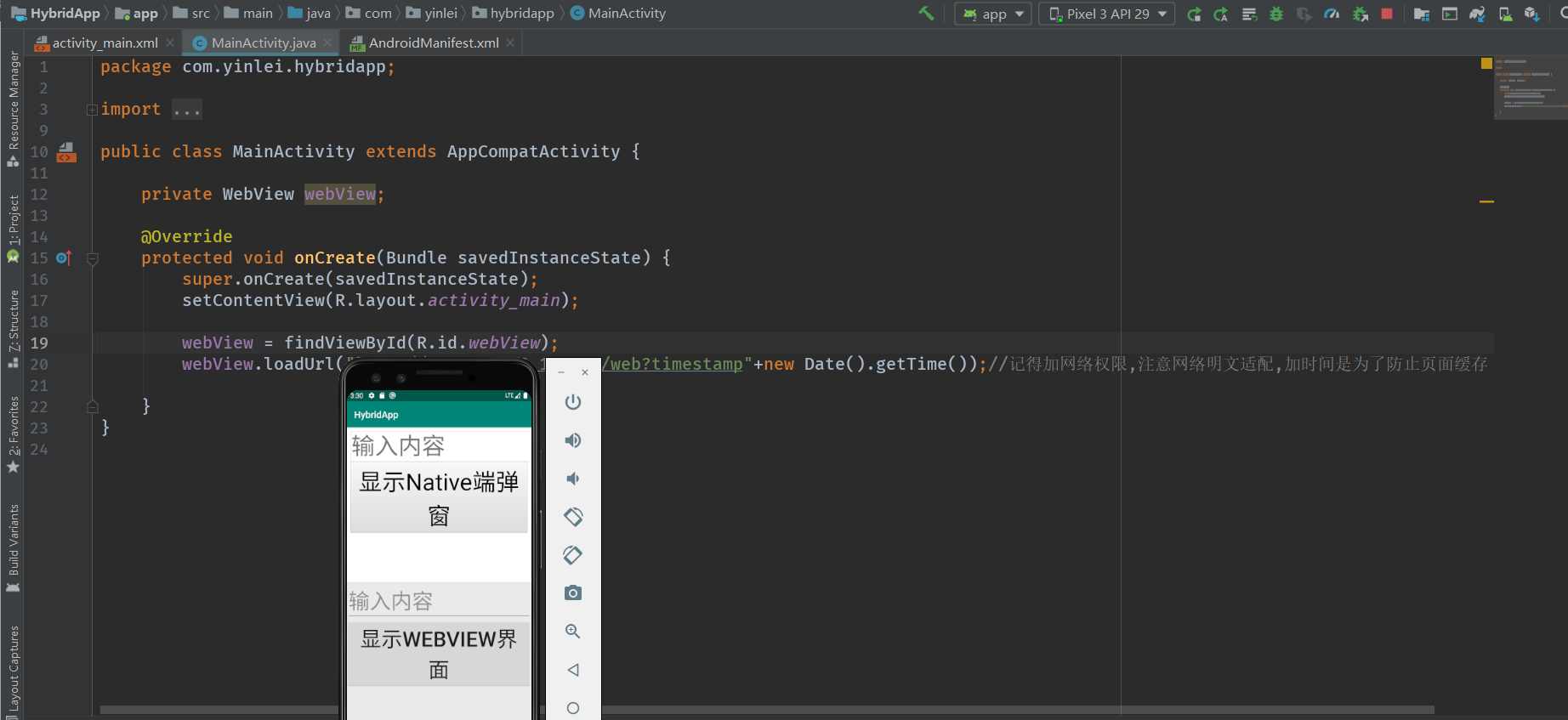Click the emulator volume up button
The image size is (1568, 720).
coord(573,440)
